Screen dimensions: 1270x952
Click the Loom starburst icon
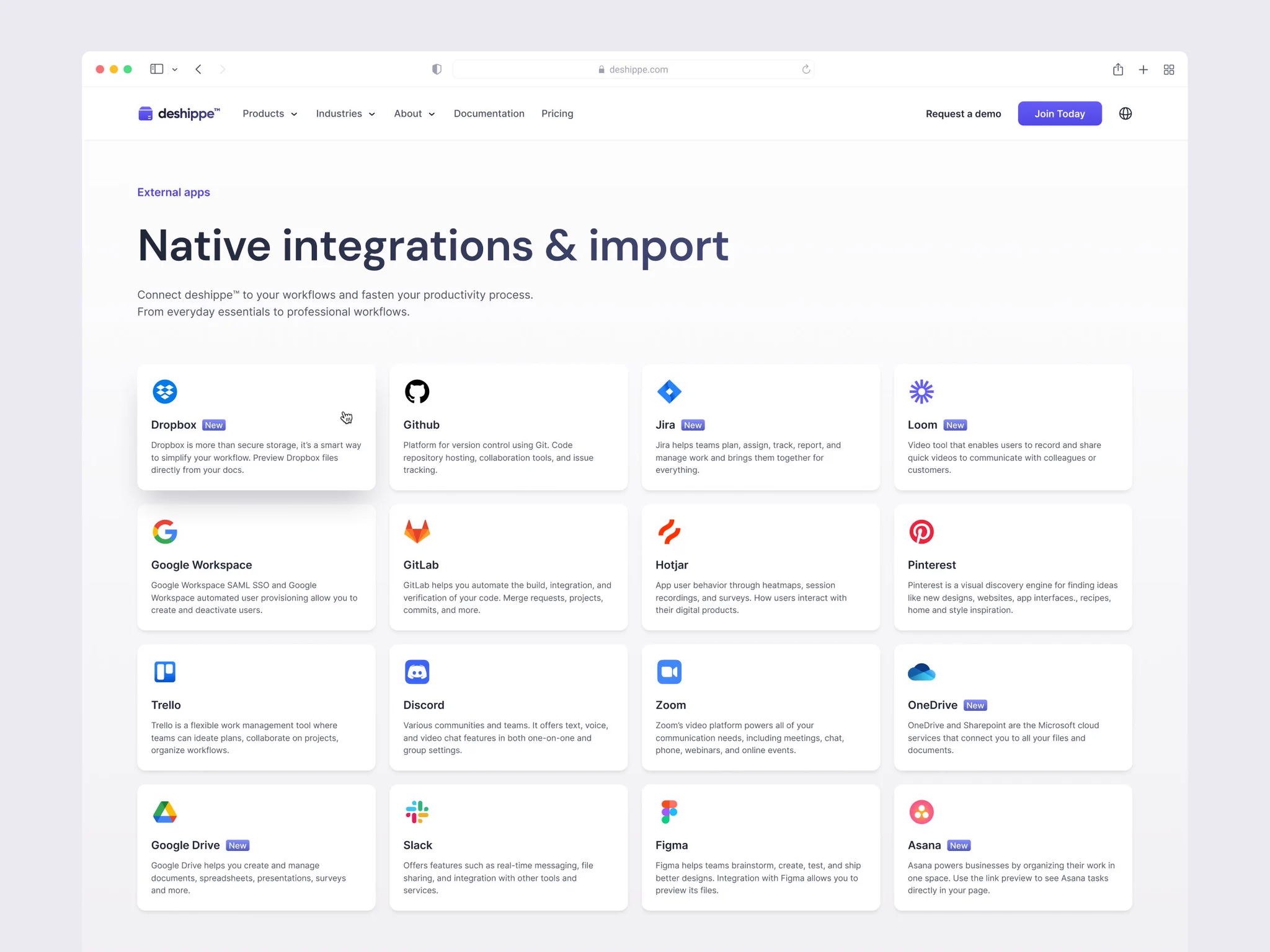pos(921,392)
